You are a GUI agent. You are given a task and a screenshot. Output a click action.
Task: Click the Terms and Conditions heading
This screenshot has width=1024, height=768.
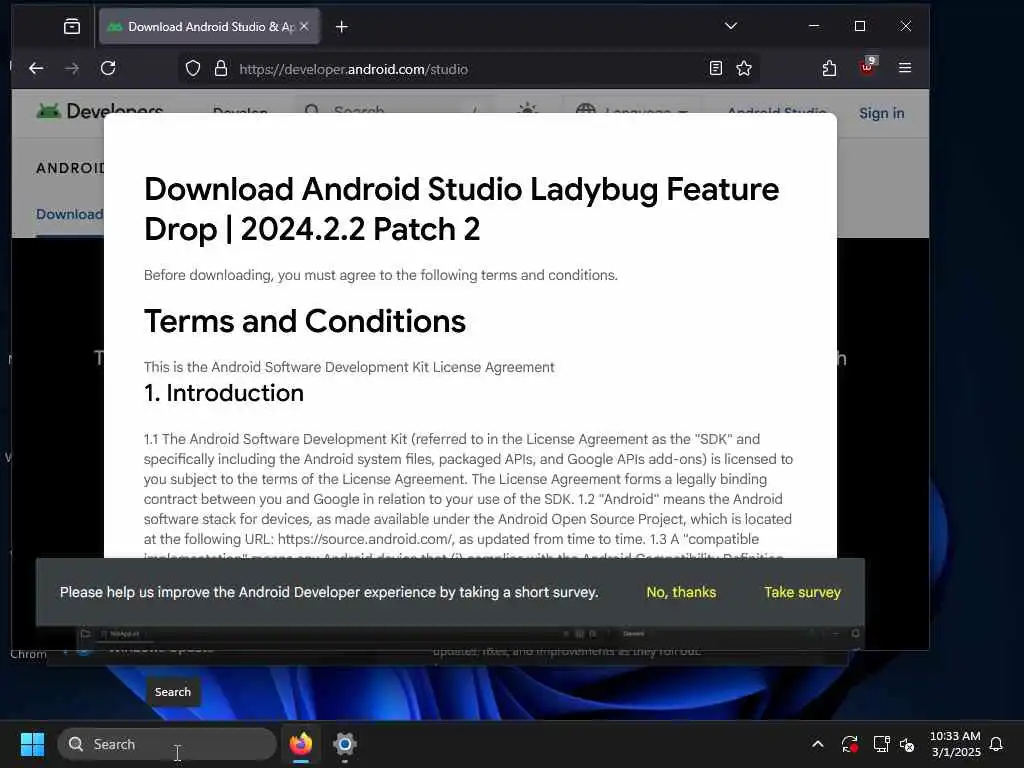pos(305,321)
